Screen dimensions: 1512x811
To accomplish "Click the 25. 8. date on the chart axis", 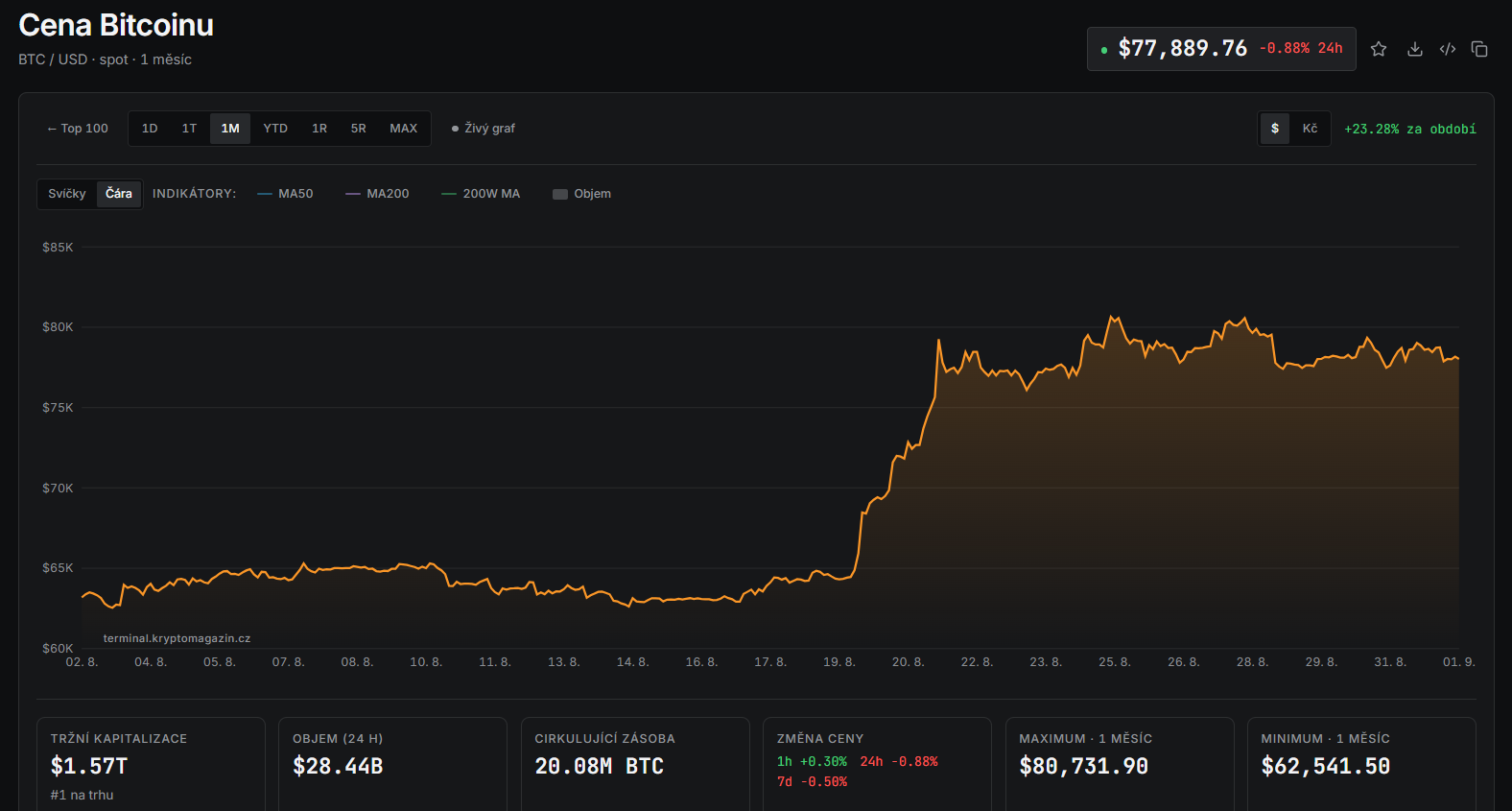I will (x=1115, y=662).
